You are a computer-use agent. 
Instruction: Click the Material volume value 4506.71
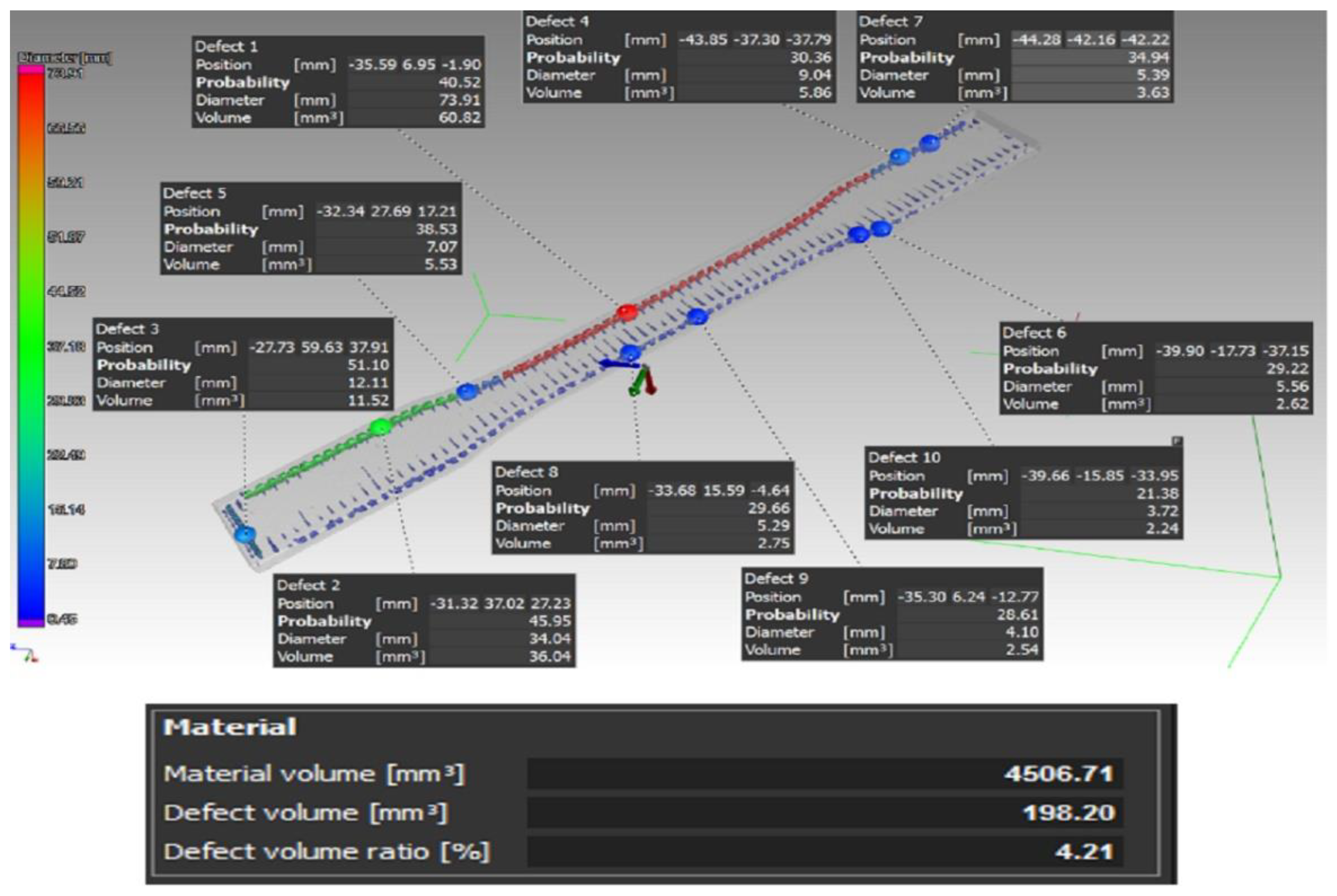(x=1058, y=774)
